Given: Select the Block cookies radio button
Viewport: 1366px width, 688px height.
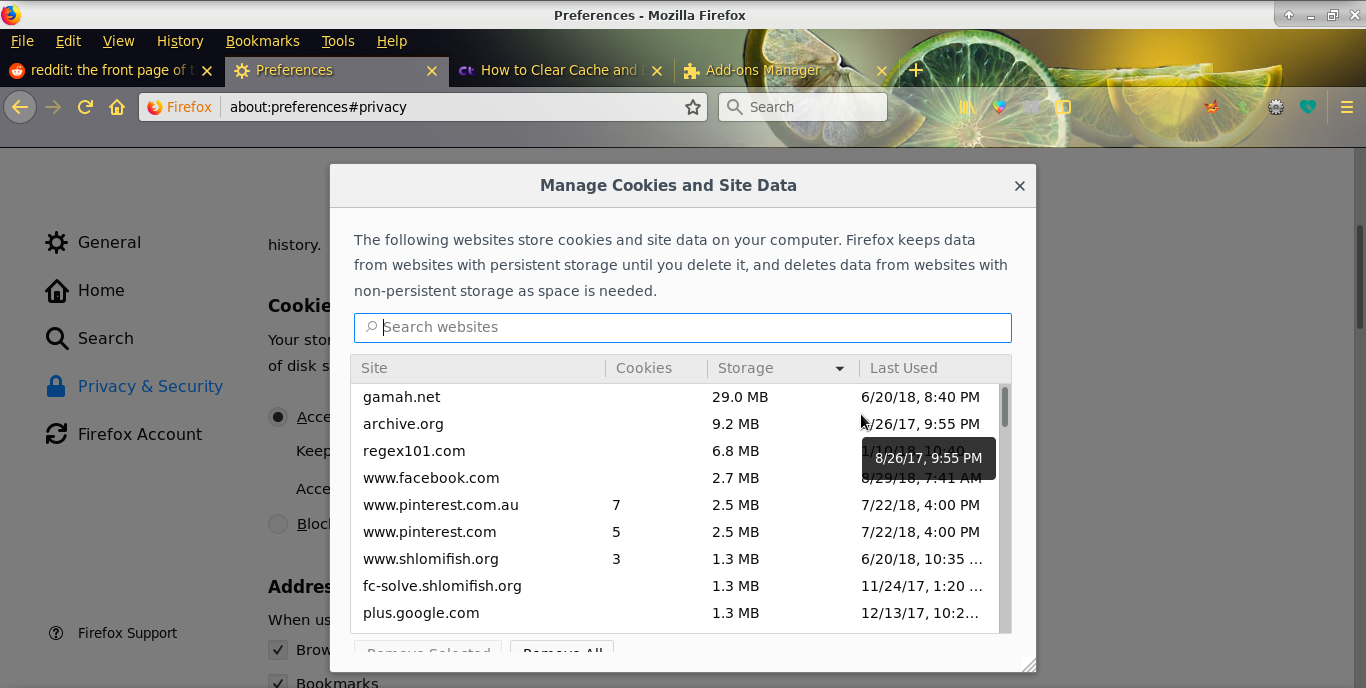Looking at the screenshot, I should point(278,524).
